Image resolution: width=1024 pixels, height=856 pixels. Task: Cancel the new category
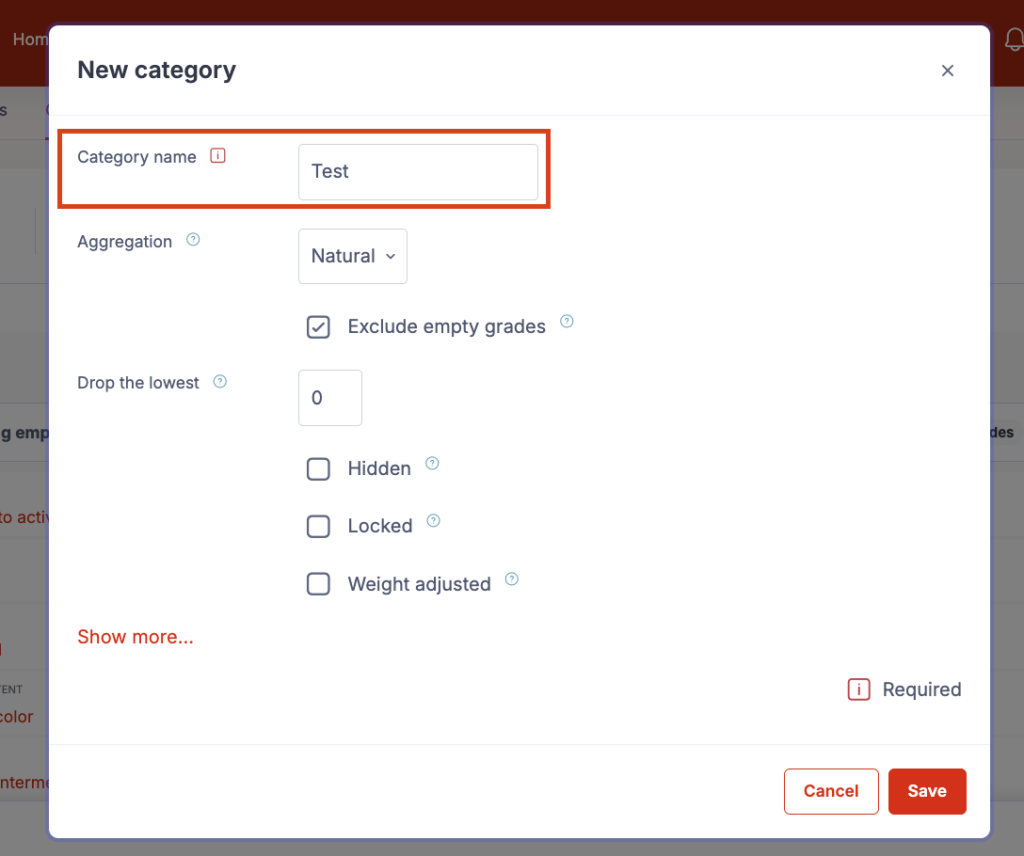(831, 791)
